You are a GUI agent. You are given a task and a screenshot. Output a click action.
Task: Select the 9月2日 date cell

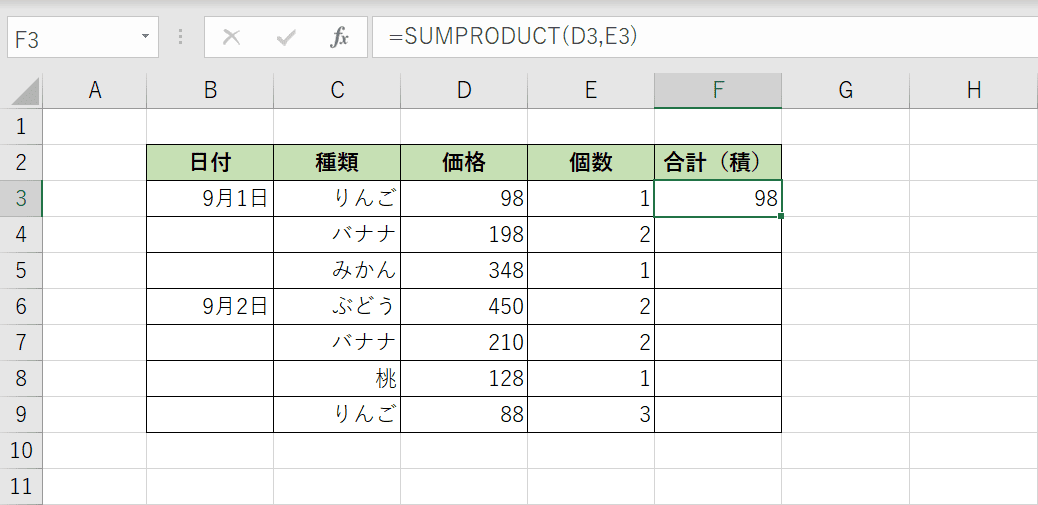click(210, 306)
